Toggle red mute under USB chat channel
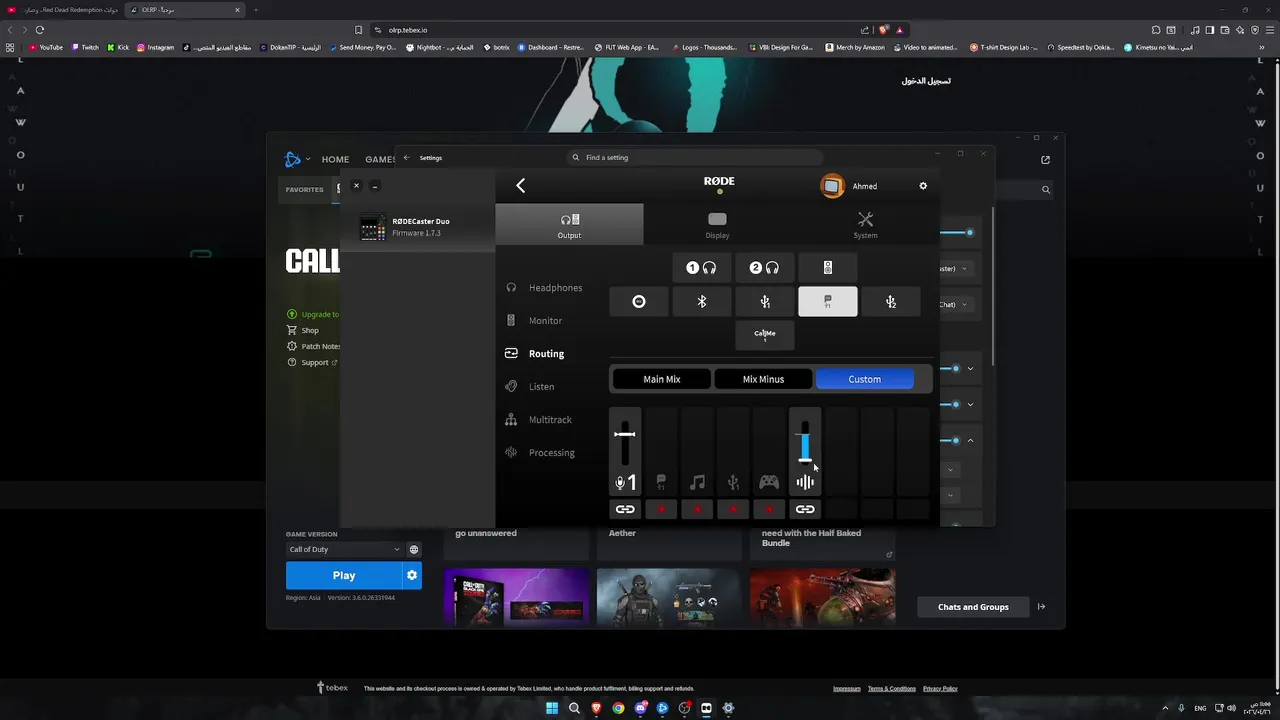This screenshot has width=1280, height=720. coord(661,509)
